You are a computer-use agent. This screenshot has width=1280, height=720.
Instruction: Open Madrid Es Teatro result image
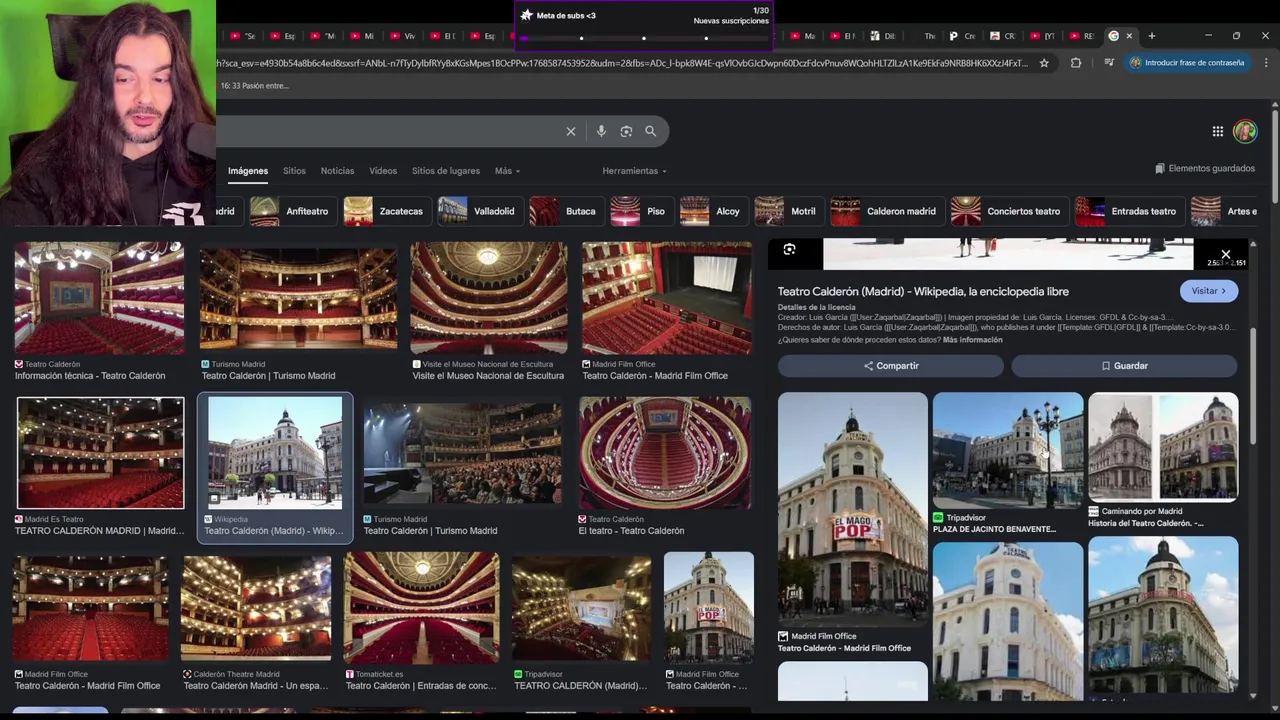coord(100,453)
